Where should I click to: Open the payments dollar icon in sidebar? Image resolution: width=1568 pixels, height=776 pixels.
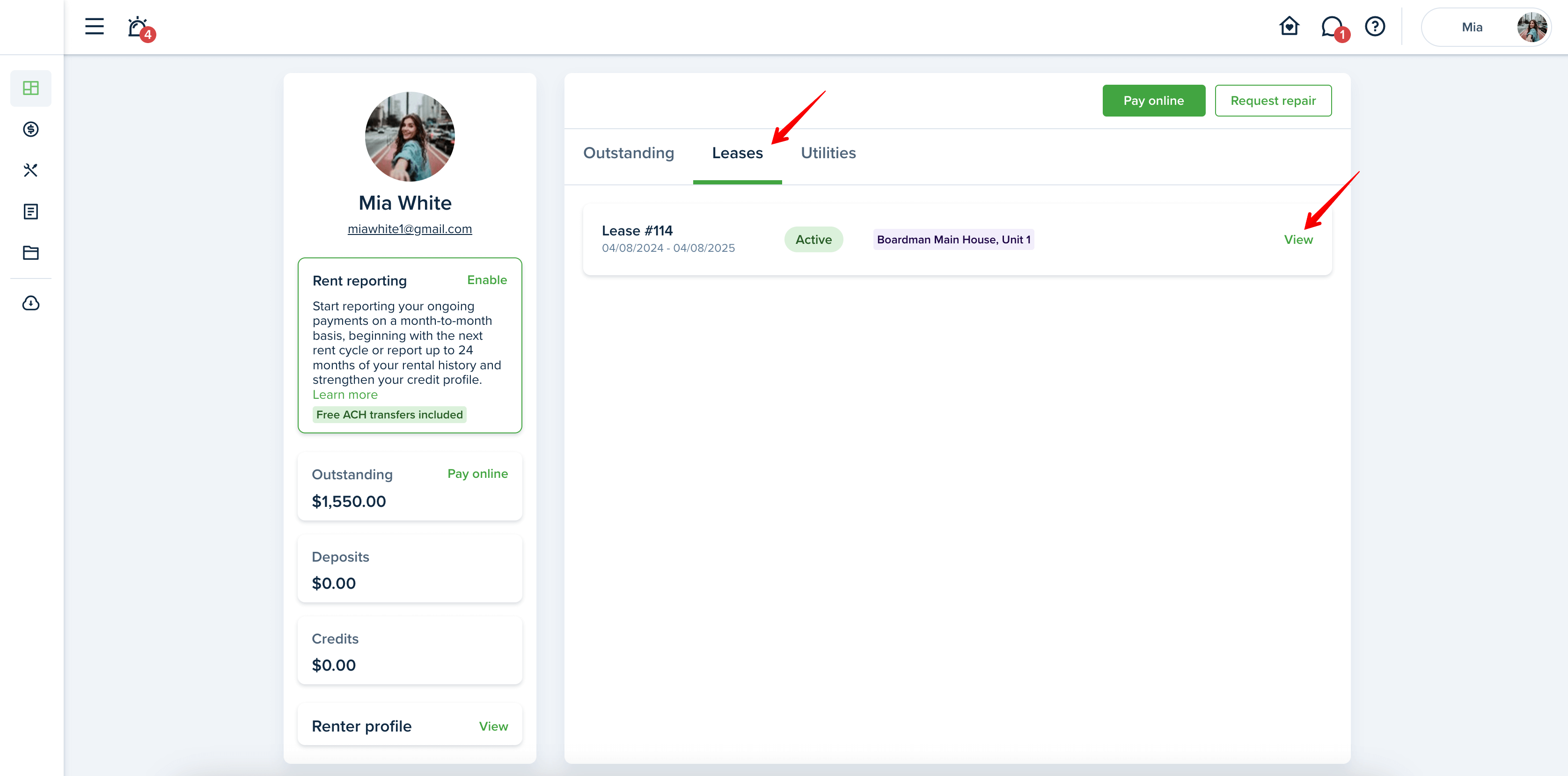click(x=31, y=129)
